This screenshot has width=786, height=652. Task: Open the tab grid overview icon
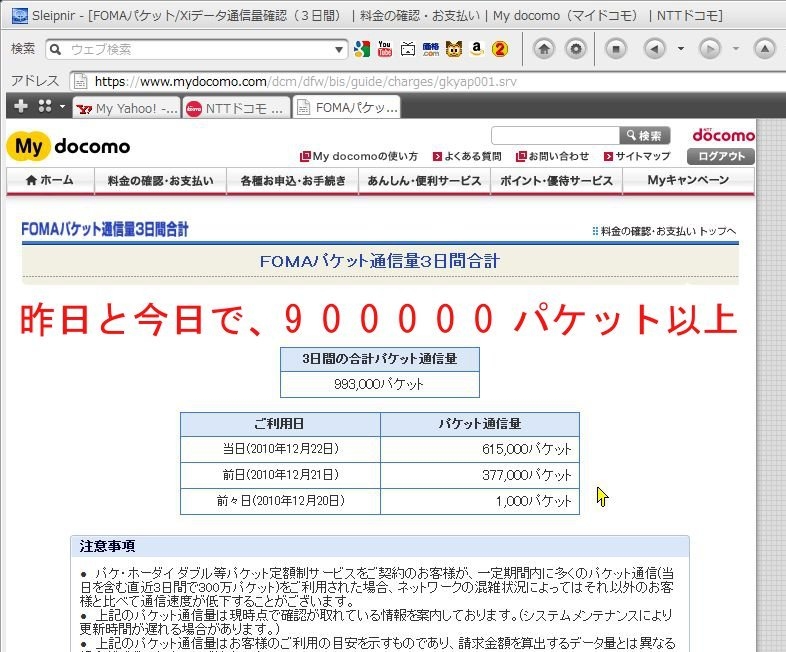[45, 106]
